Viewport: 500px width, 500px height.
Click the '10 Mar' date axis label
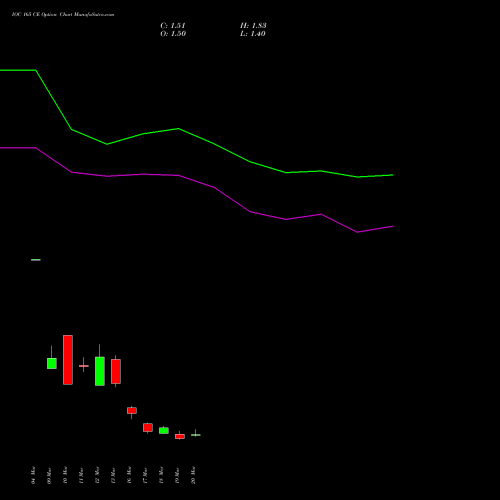pos(65,475)
